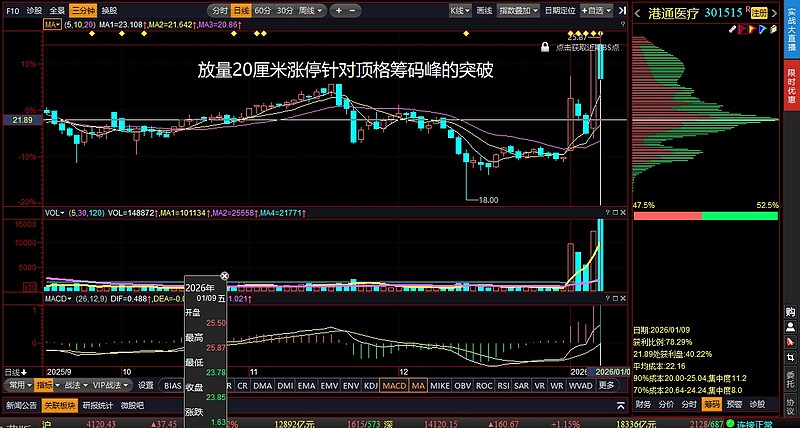Click the 更多 indicators button
The image size is (800, 428).
click(606, 386)
